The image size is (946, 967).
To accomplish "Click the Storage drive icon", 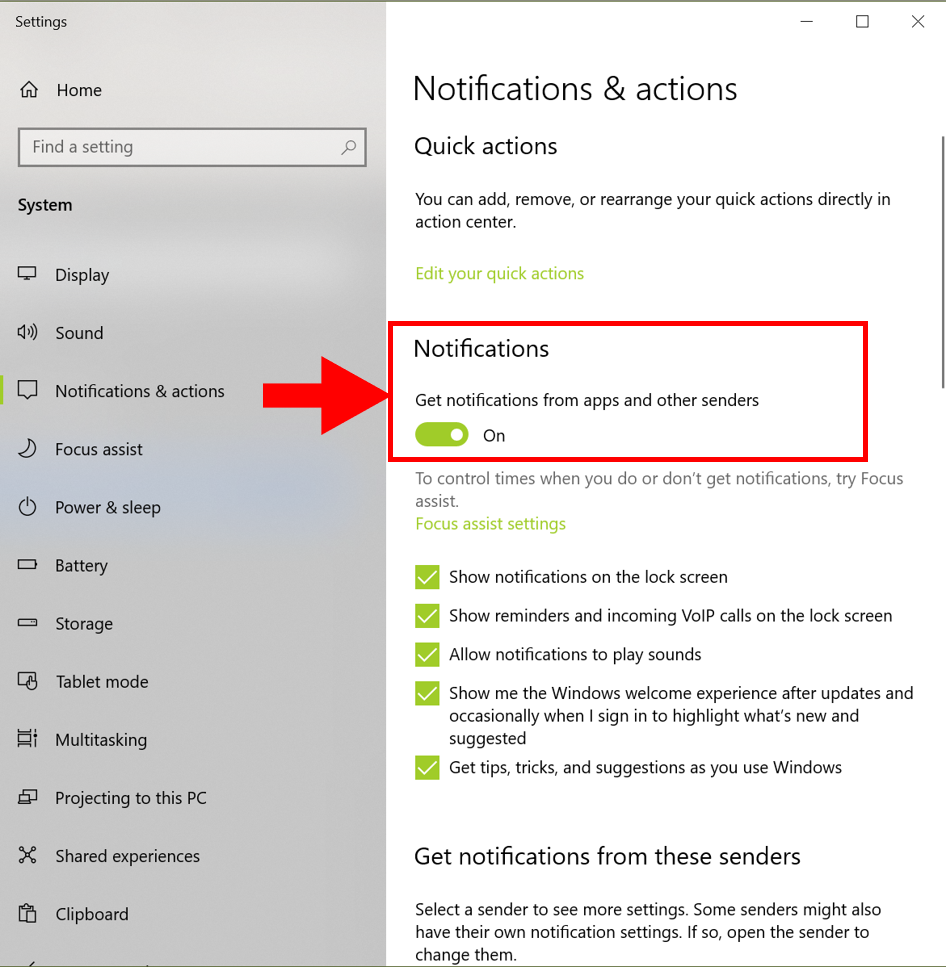I will [x=27, y=623].
